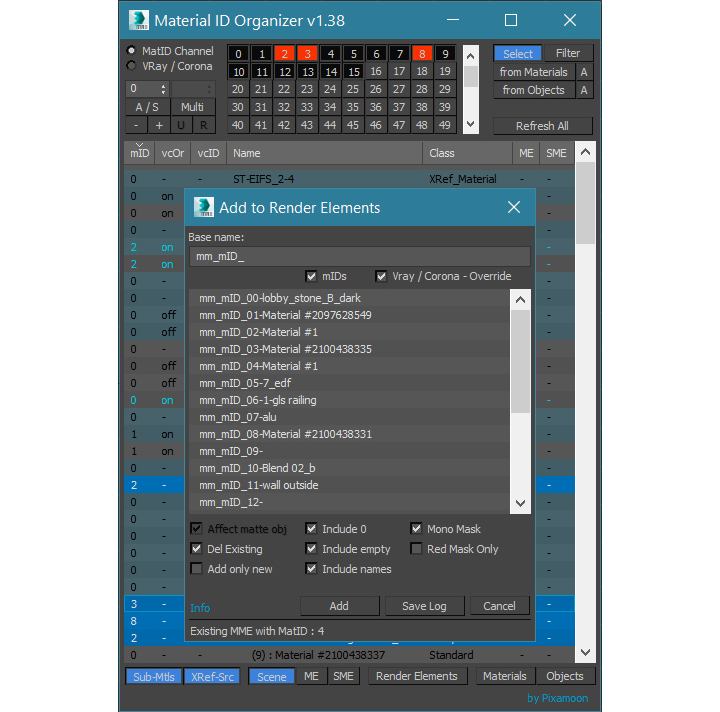This screenshot has width=720, height=712.
Task: Select ID number 3 in the grid
Action: [x=308, y=54]
